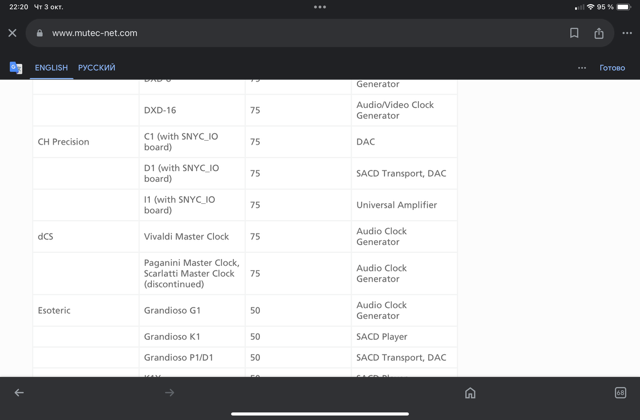
Task: Tap the home icon in bottom bar
Action: [470, 393]
